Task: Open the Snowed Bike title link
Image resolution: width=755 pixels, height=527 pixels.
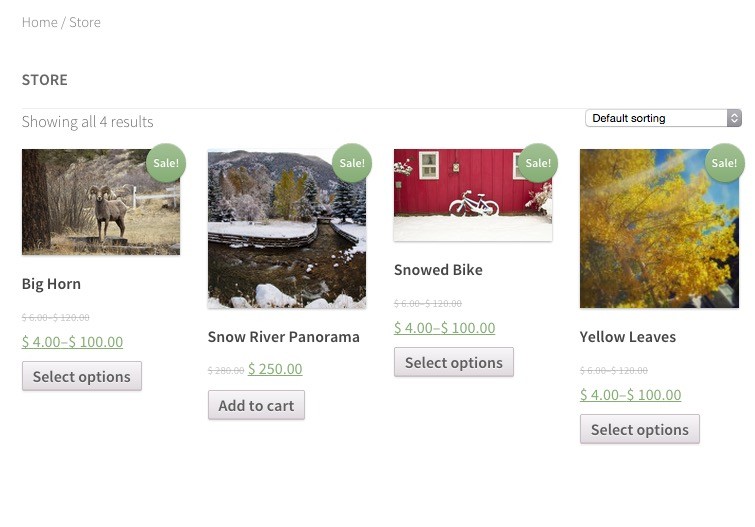Action: pos(438,270)
